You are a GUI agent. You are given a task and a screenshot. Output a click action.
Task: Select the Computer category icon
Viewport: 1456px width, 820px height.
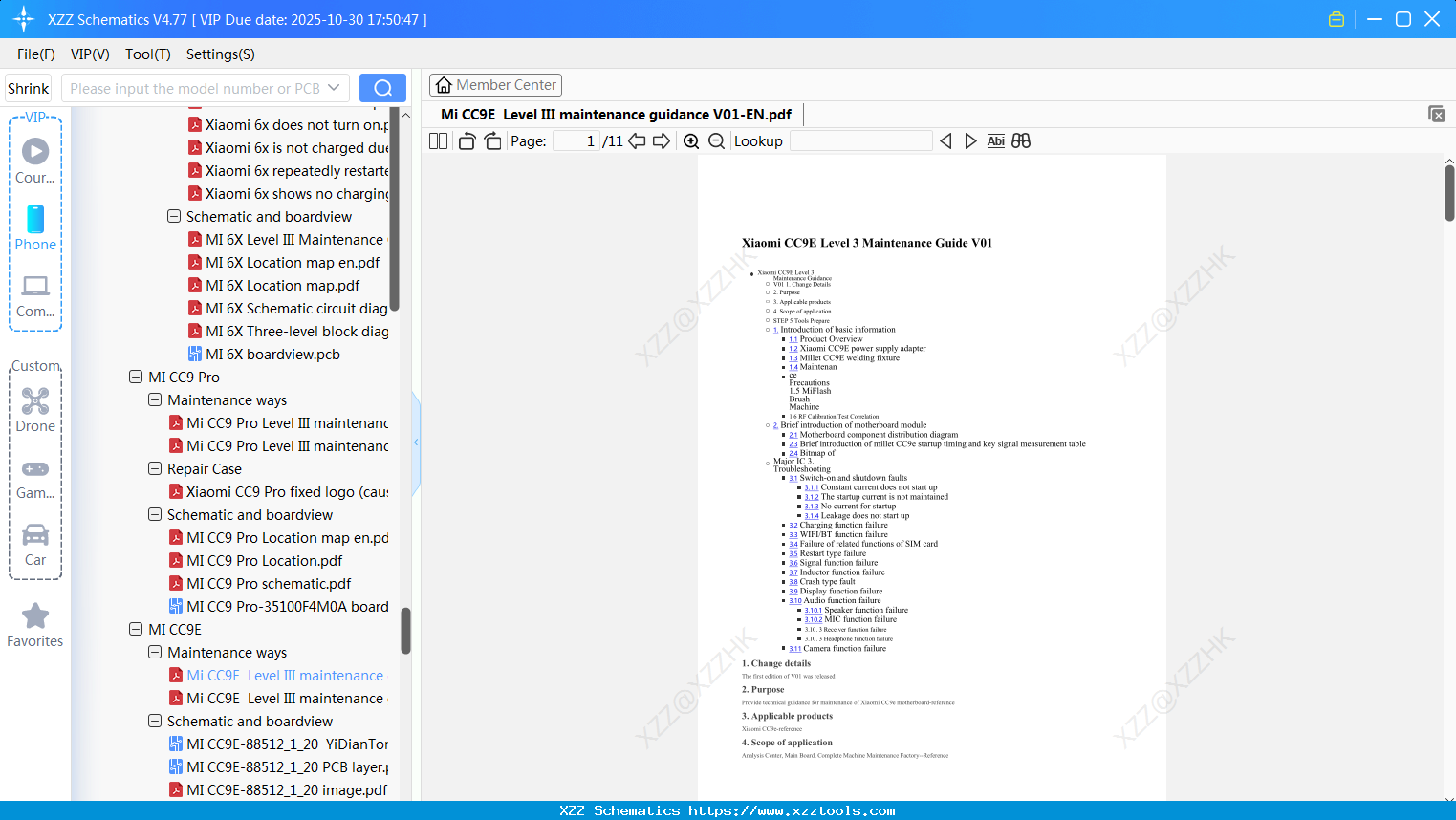(35, 286)
